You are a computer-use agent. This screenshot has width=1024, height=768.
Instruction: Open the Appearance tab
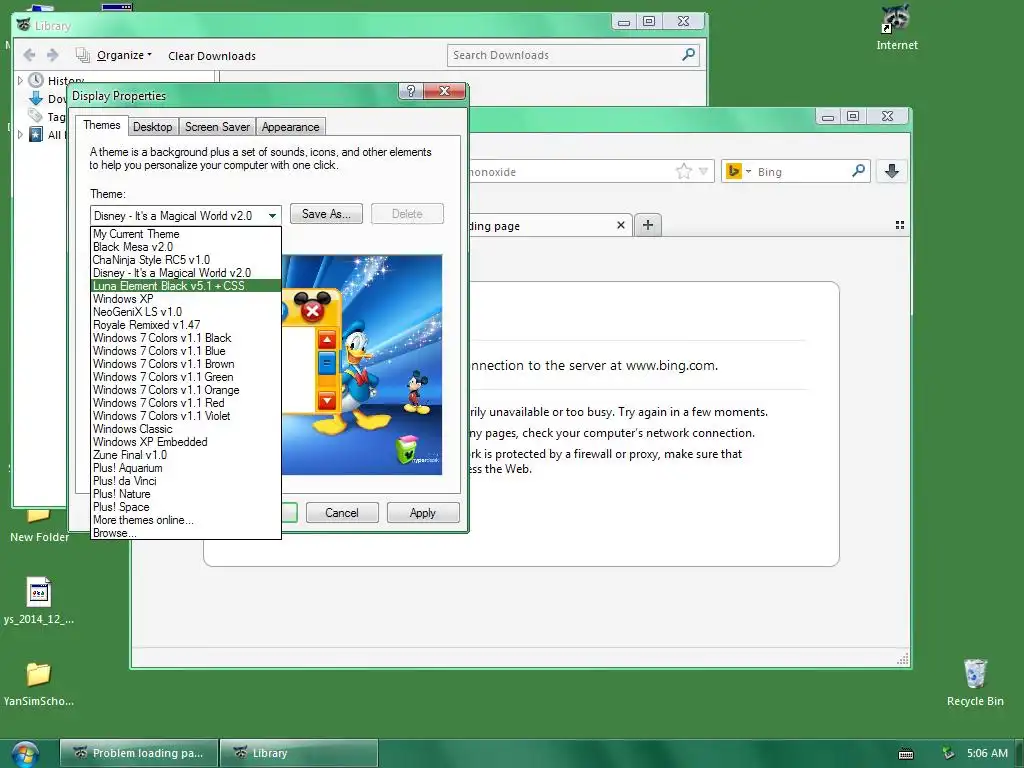(291, 127)
